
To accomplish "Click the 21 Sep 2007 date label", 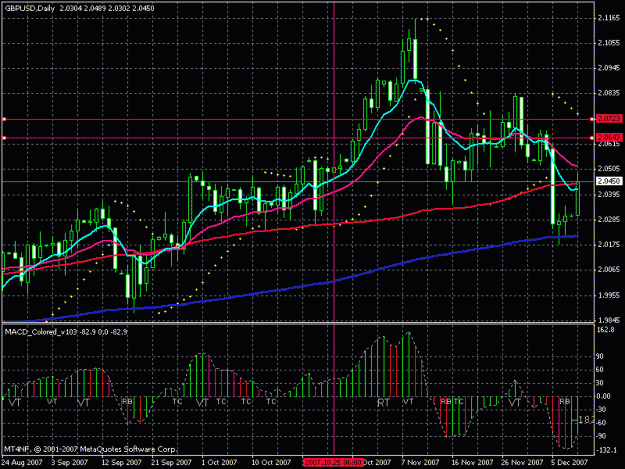I will [x=171, y=463].
